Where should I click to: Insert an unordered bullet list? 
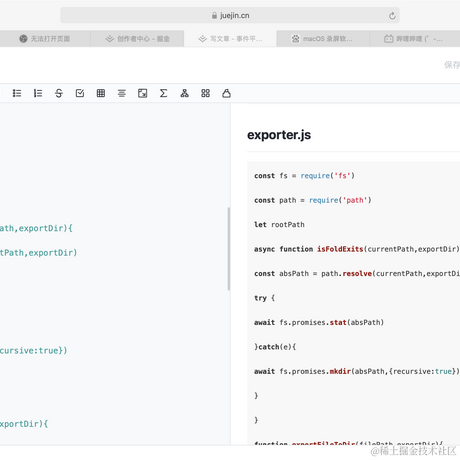pyautogui.click(x=17, y=93)
